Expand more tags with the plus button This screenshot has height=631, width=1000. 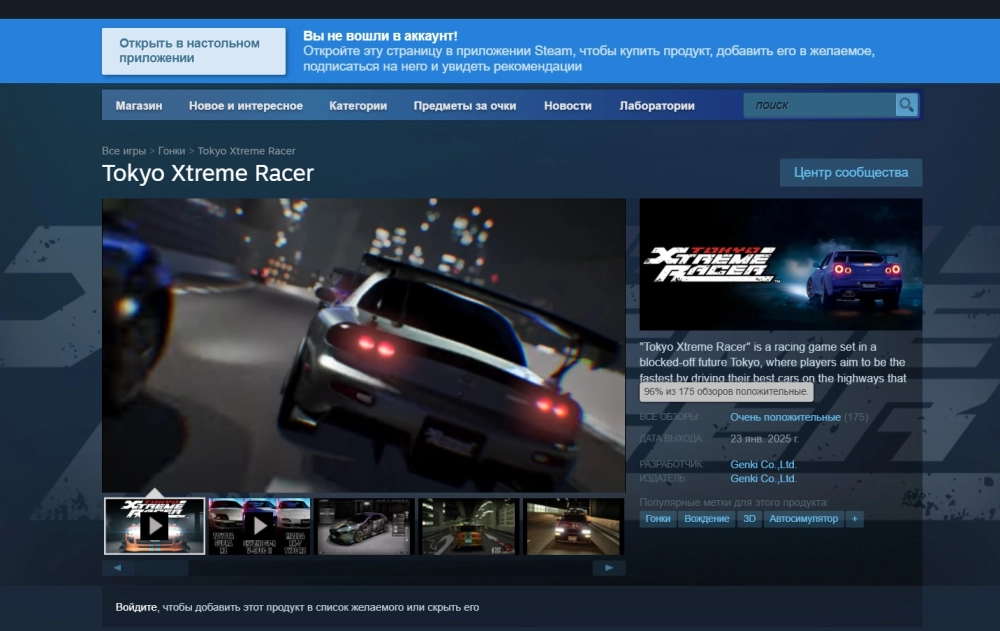[x=854, y=519]
